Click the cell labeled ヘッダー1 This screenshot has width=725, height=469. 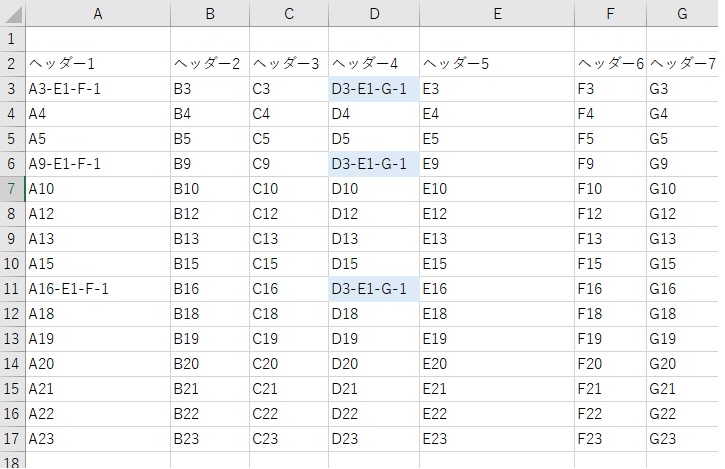(x=97, y=64)
